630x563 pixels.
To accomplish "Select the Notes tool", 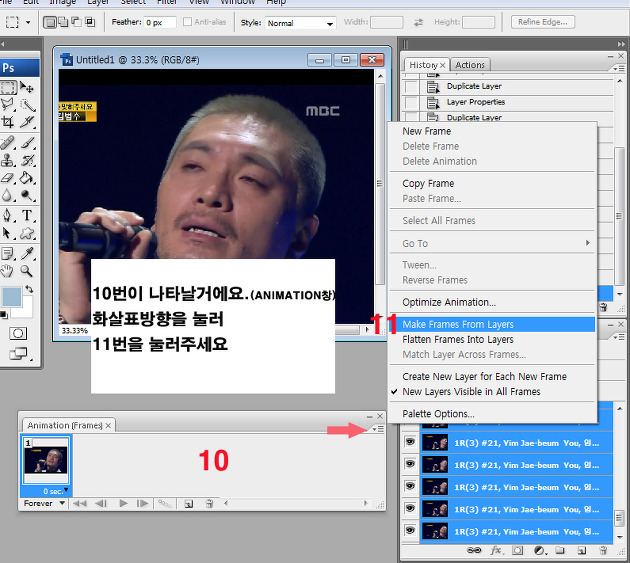I will (x=8, y=254).
